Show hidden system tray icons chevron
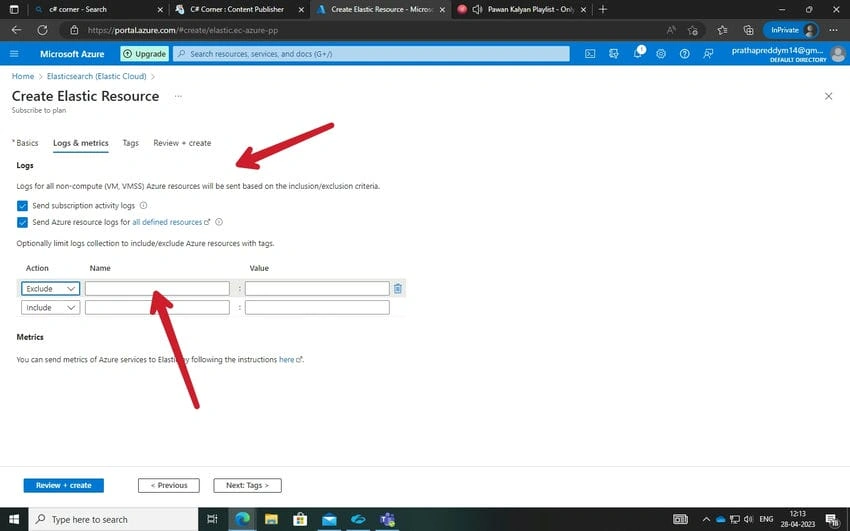Screen dimensions: 850x531 coord(706,519)
